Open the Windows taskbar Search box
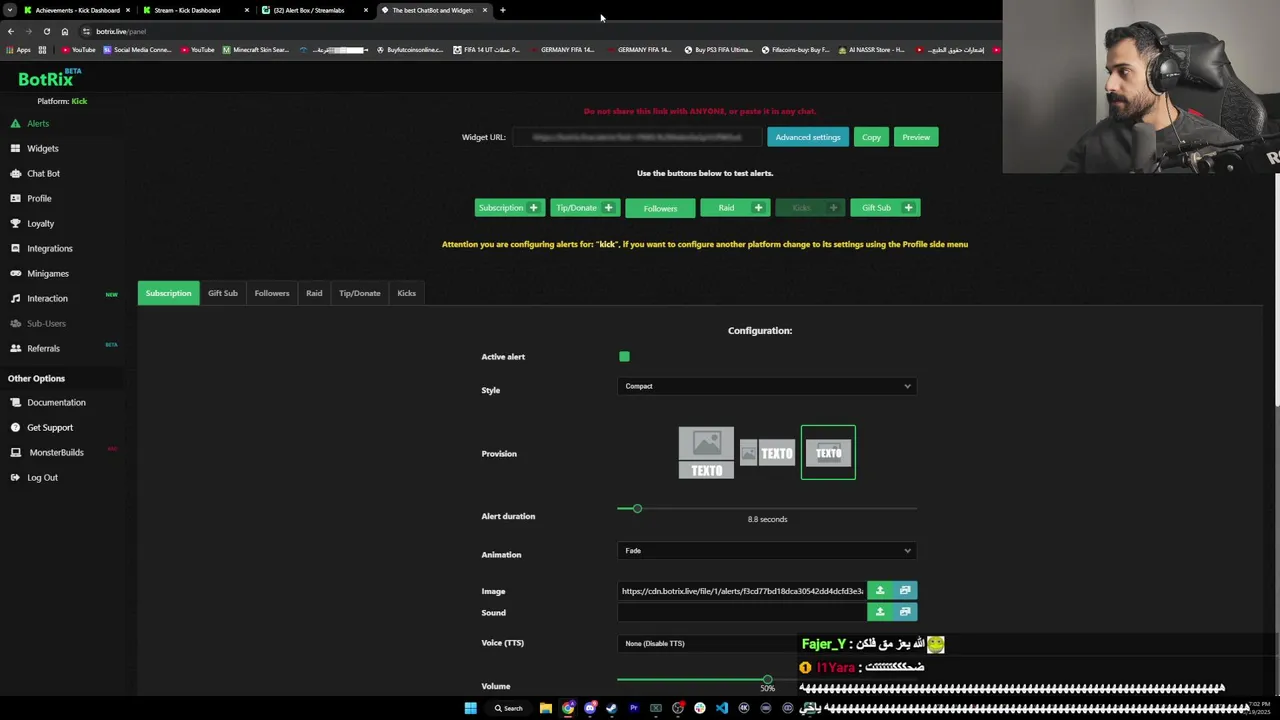The width and height of the screenshot is (1280, 720). [x=508, y=708]
